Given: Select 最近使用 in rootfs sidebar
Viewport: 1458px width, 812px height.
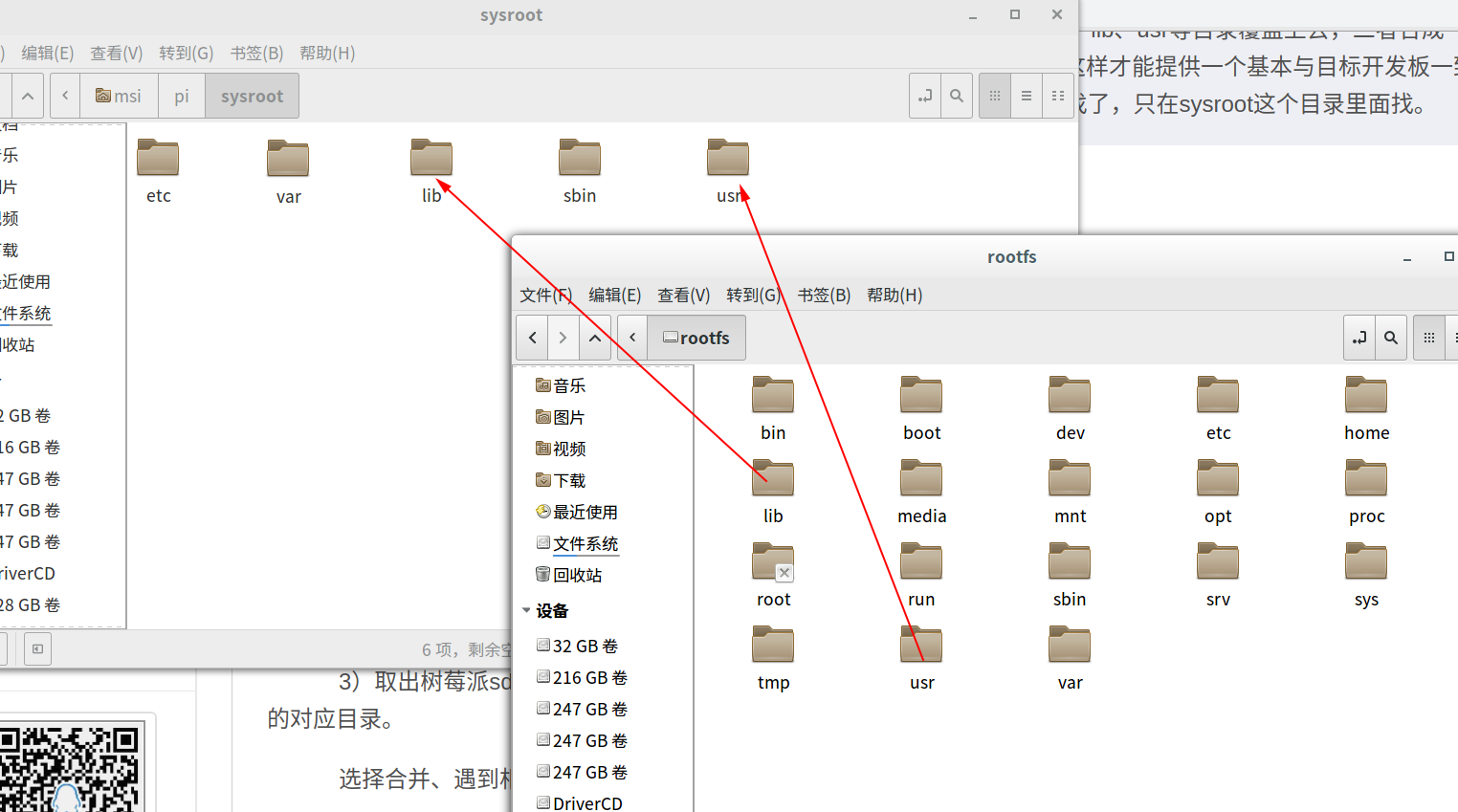Looking at the screenshot, I should [577, 512].
